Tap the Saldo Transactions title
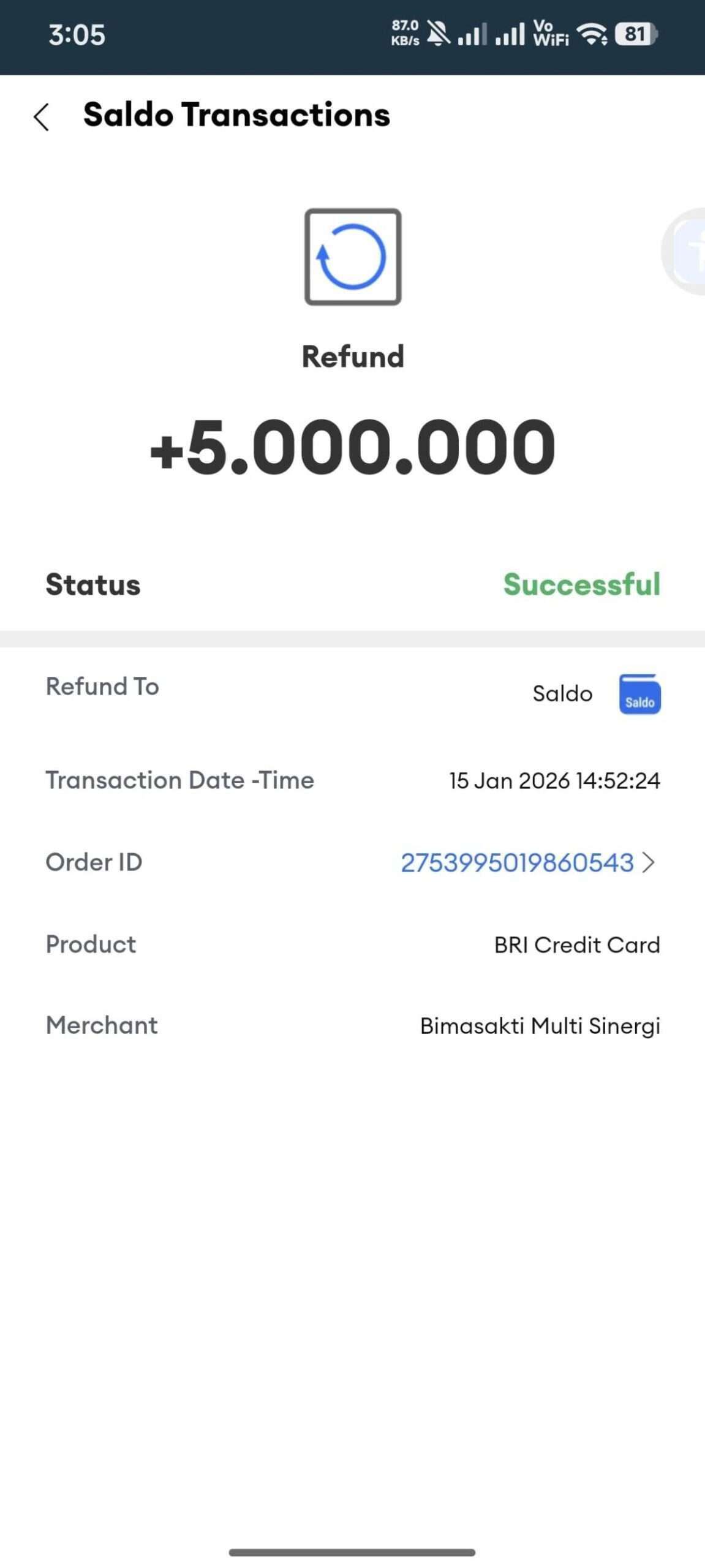 coord(236,115)
